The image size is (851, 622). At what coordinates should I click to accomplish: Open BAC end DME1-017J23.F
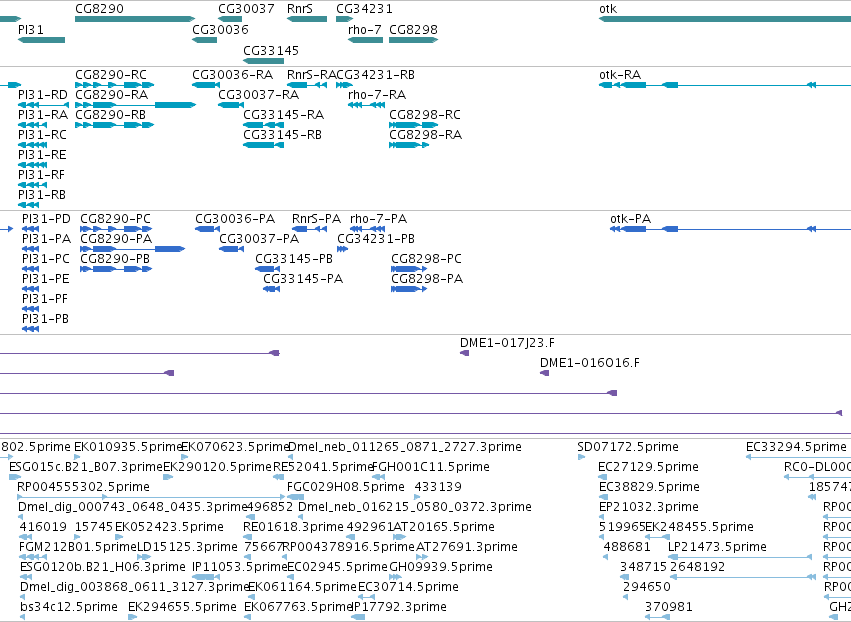coord(507,343)
